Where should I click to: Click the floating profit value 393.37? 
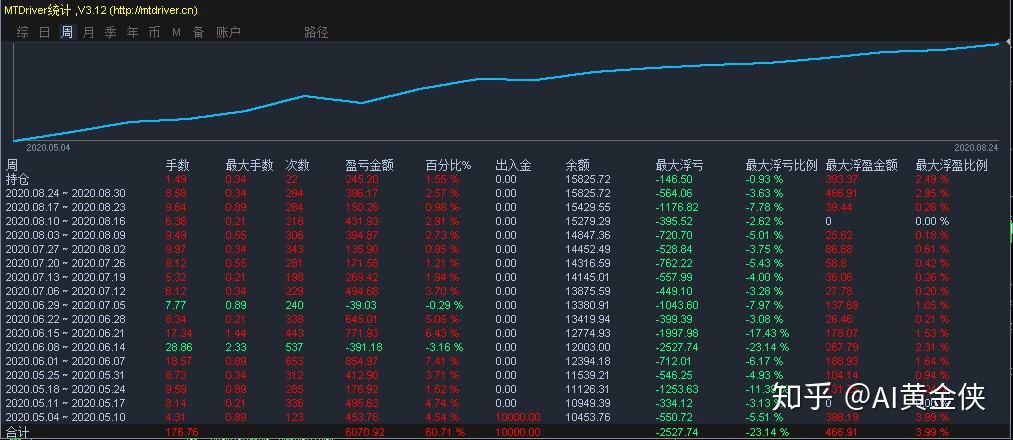[844, 179]
